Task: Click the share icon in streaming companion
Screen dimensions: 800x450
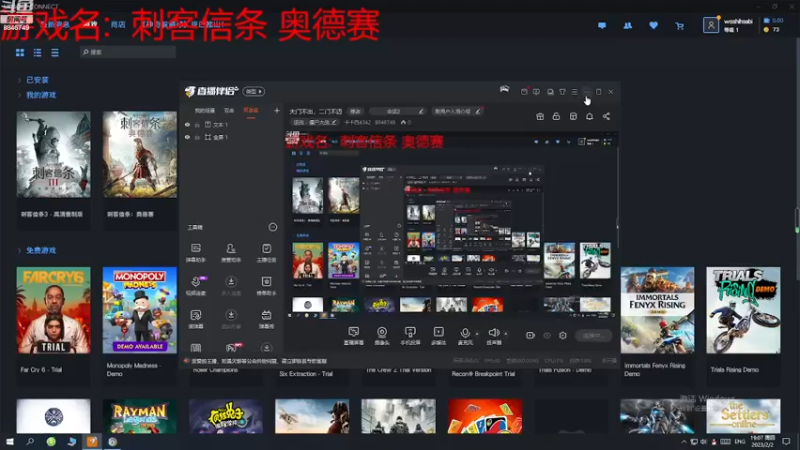Action: click(606, 116)
